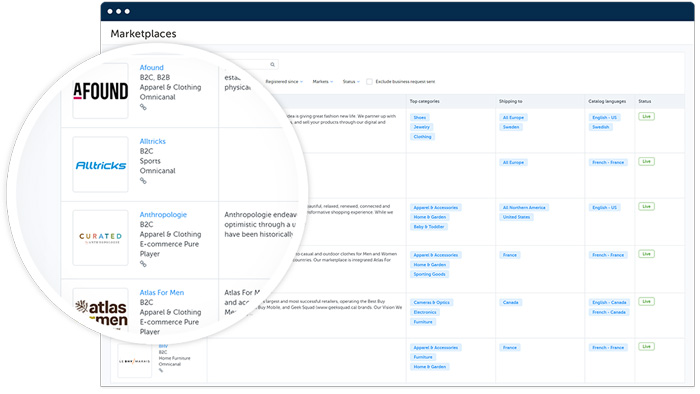Click the link icon under Anthropologie

click(x=143, y=264)
